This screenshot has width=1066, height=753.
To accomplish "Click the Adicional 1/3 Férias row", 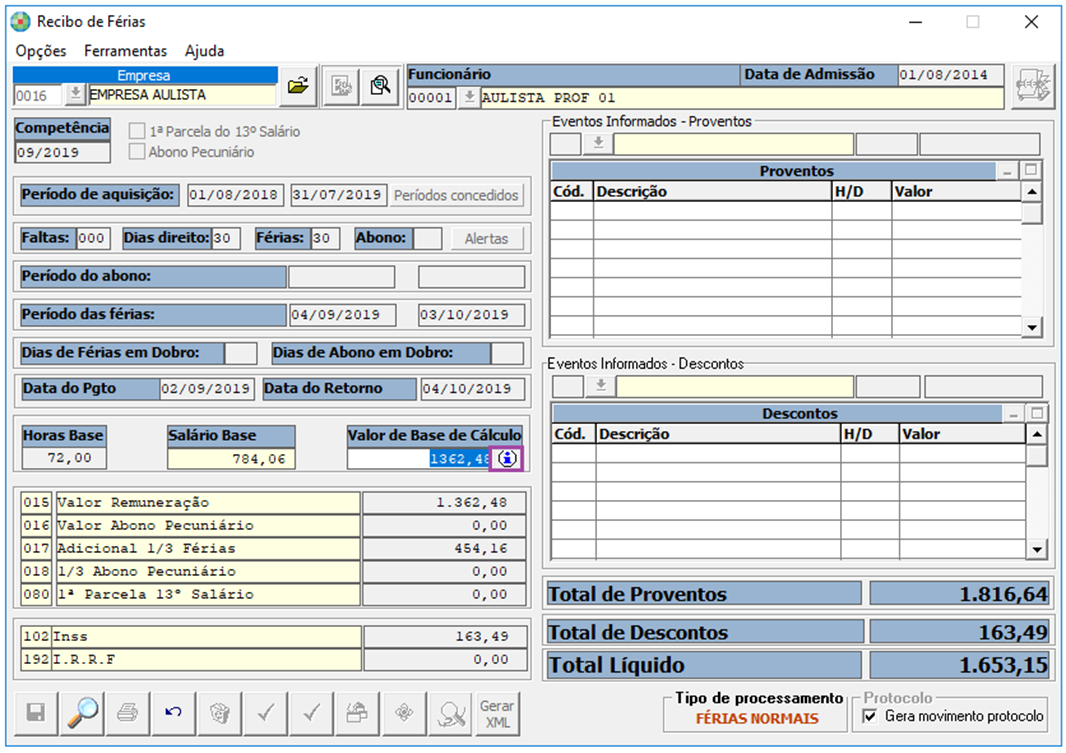I will [x=273, y=548].
